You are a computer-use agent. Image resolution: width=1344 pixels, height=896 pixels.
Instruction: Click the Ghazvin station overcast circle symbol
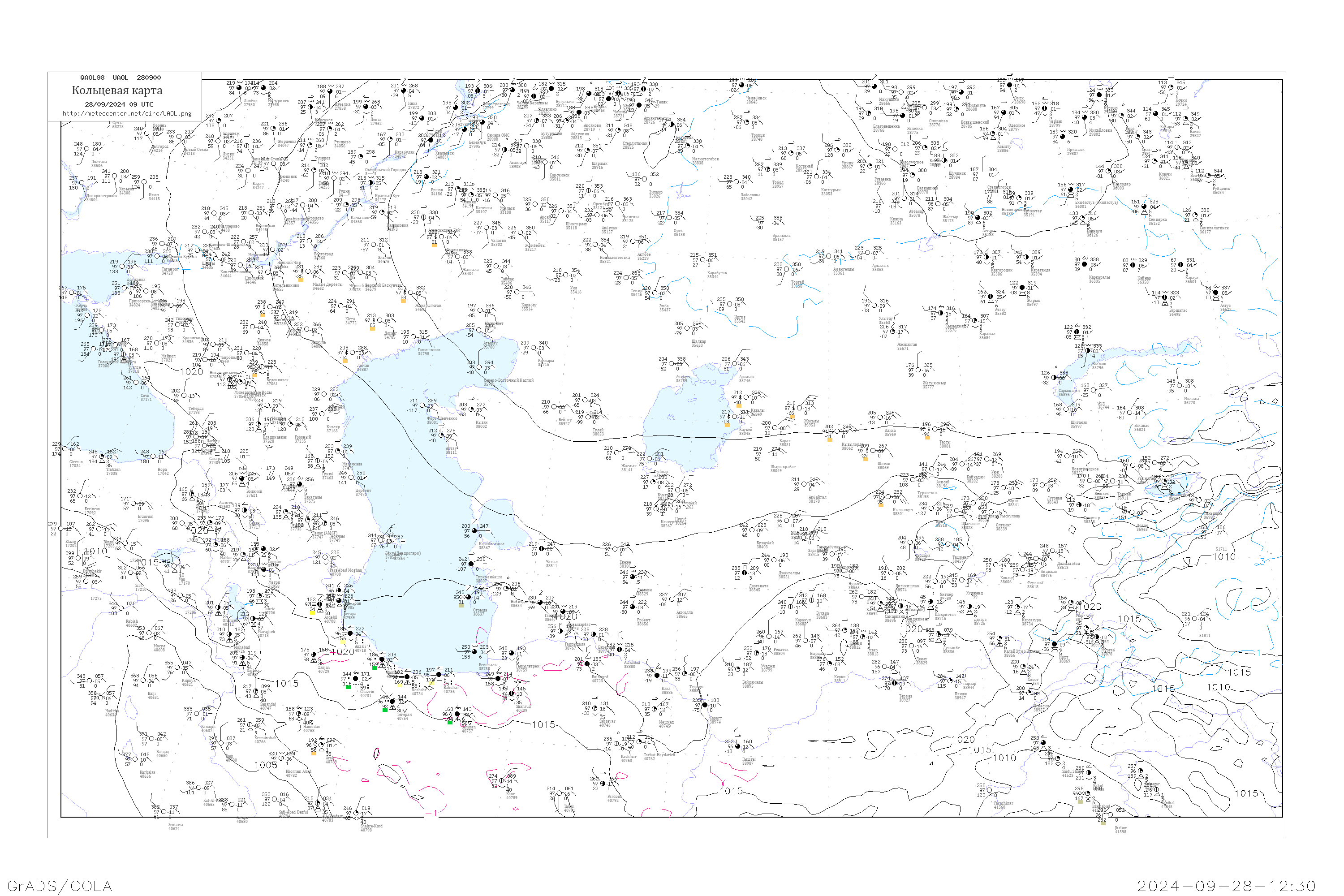point(355,679)
